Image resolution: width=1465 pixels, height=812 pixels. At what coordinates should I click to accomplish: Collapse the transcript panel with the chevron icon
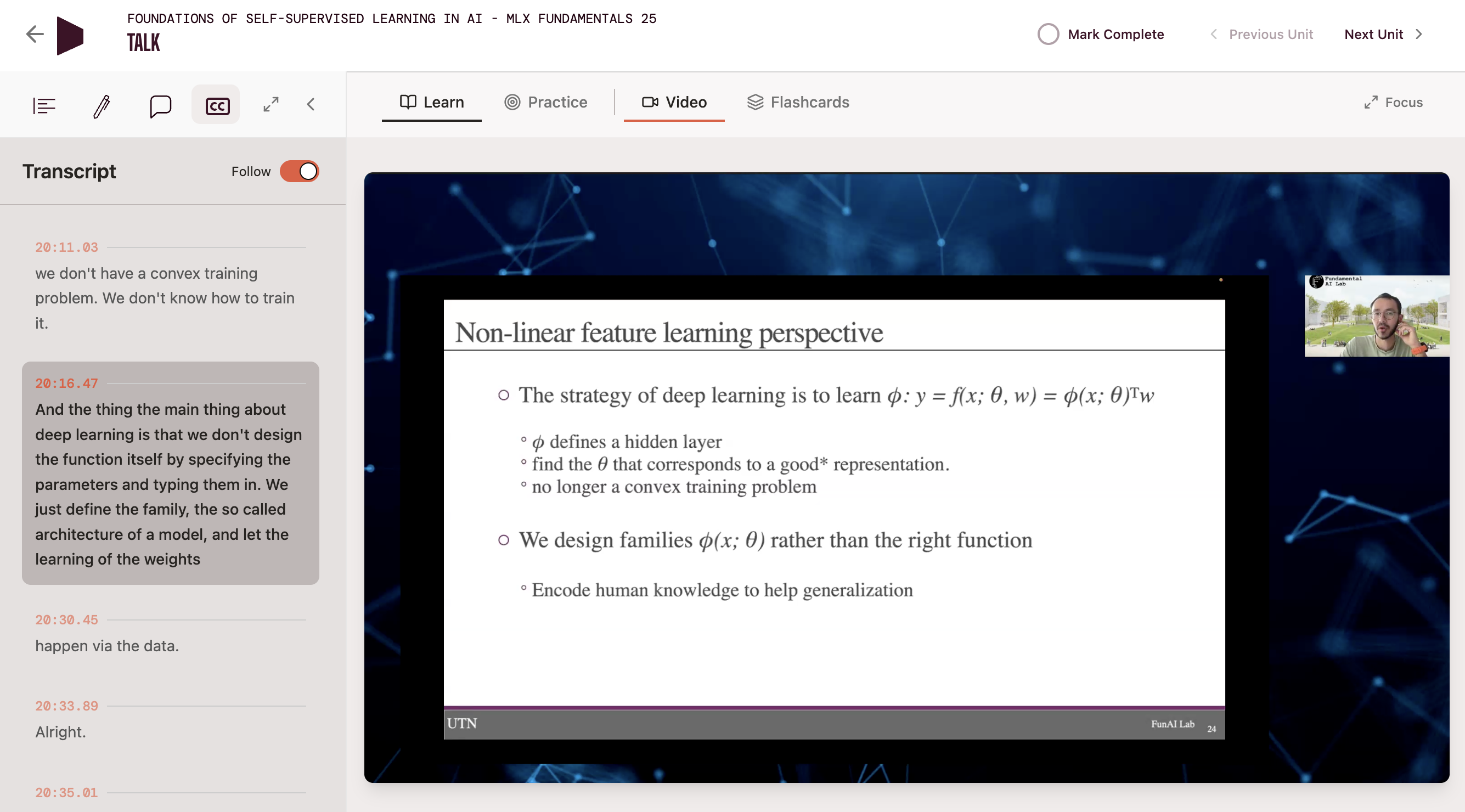311,104
